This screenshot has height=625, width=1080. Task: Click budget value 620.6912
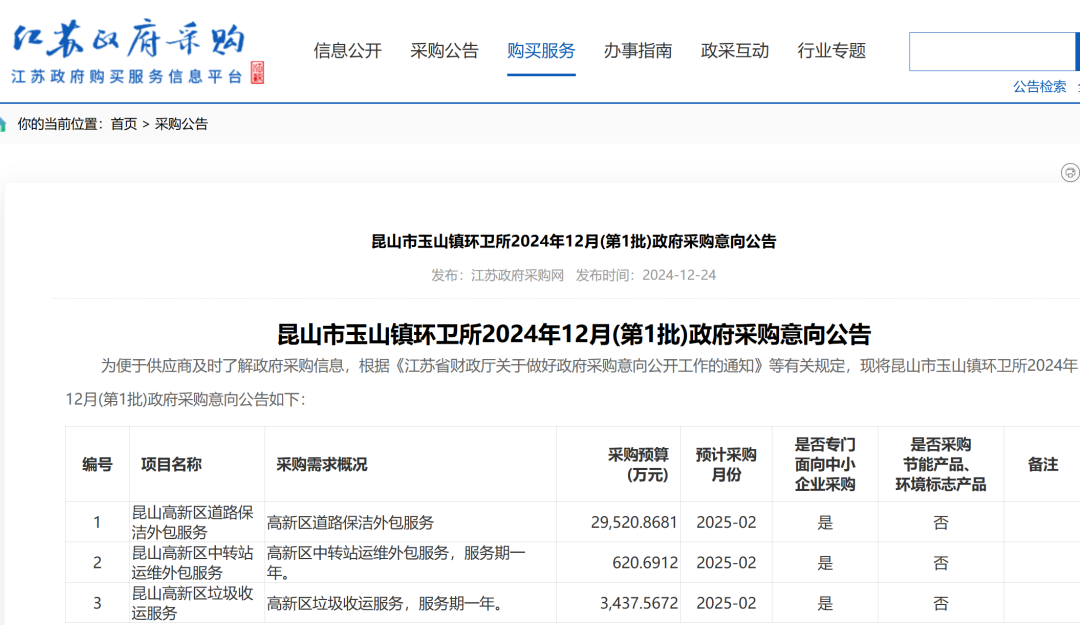[645, 563]
